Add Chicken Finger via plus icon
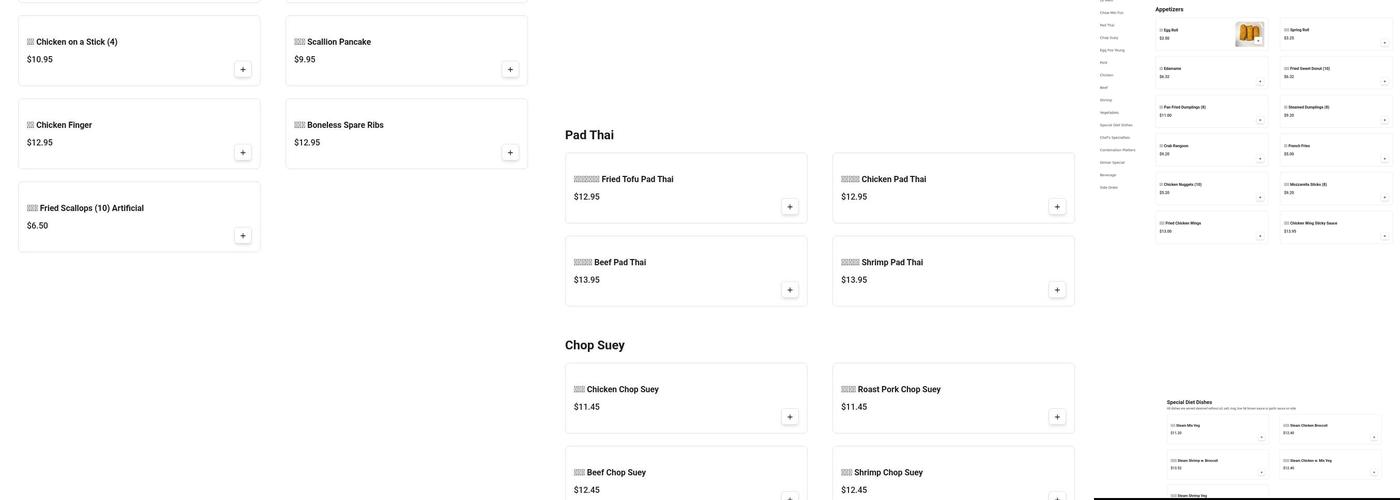Viewport: 1400px width, 500px height. pos(242,153)
